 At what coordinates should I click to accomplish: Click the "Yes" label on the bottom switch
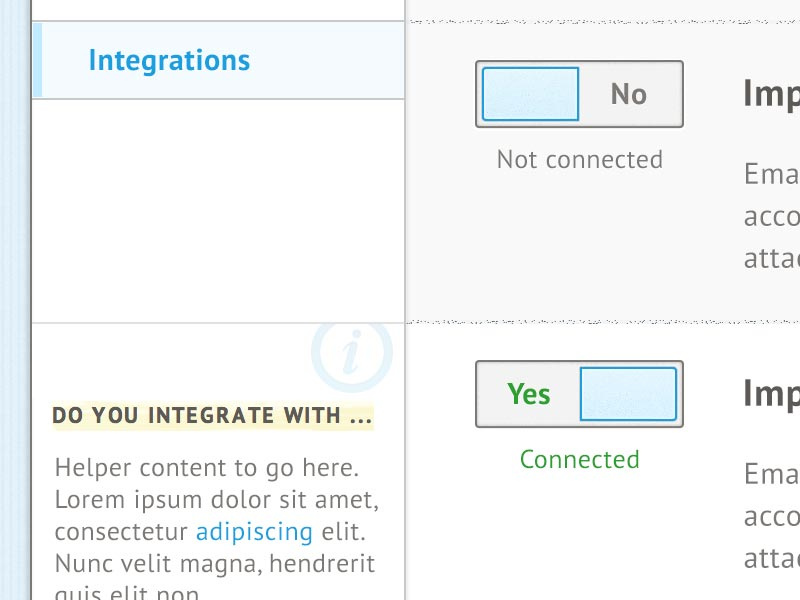[528, 394]
